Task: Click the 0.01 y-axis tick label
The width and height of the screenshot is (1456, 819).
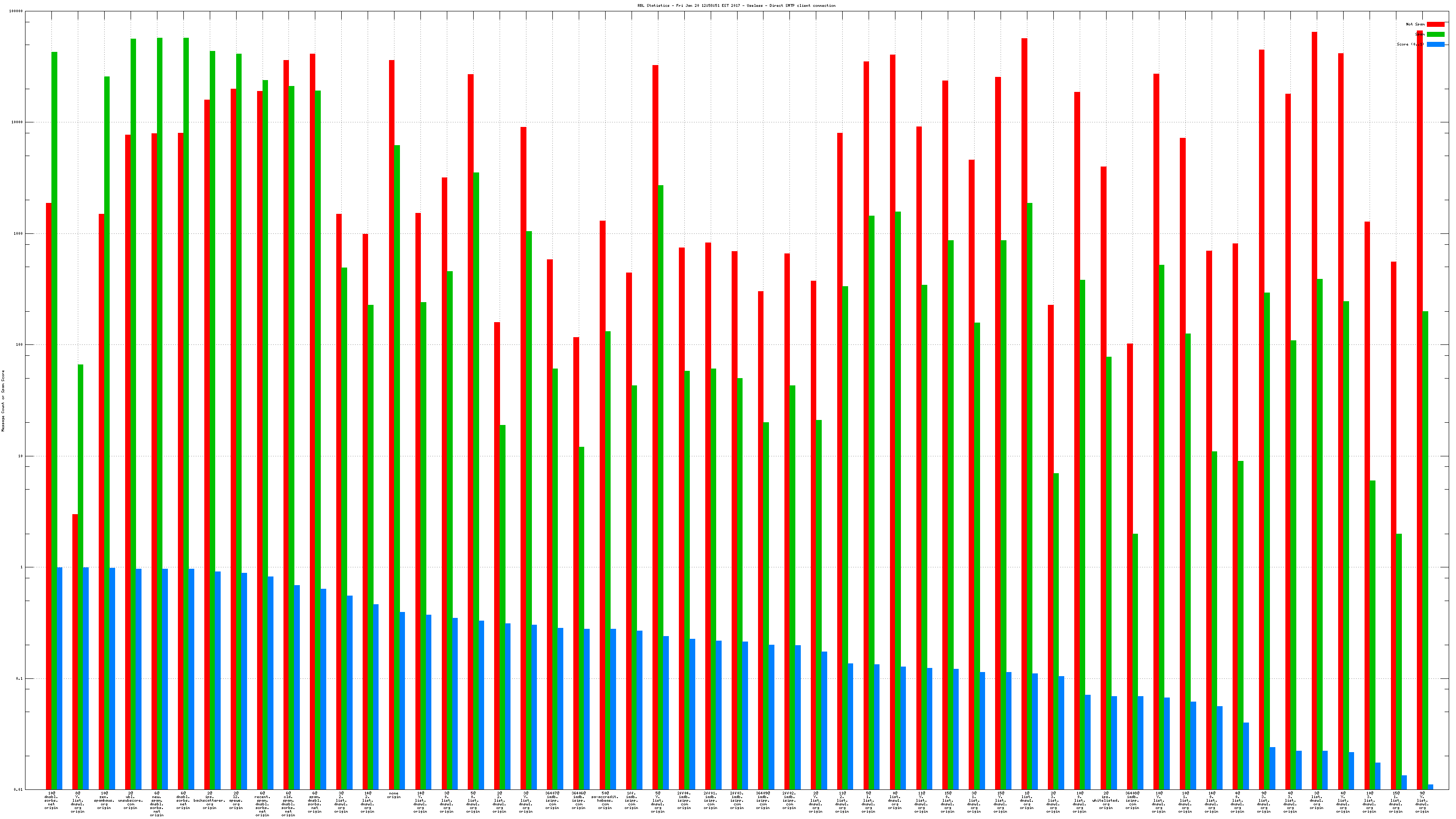Action: (x=18, y=789)
